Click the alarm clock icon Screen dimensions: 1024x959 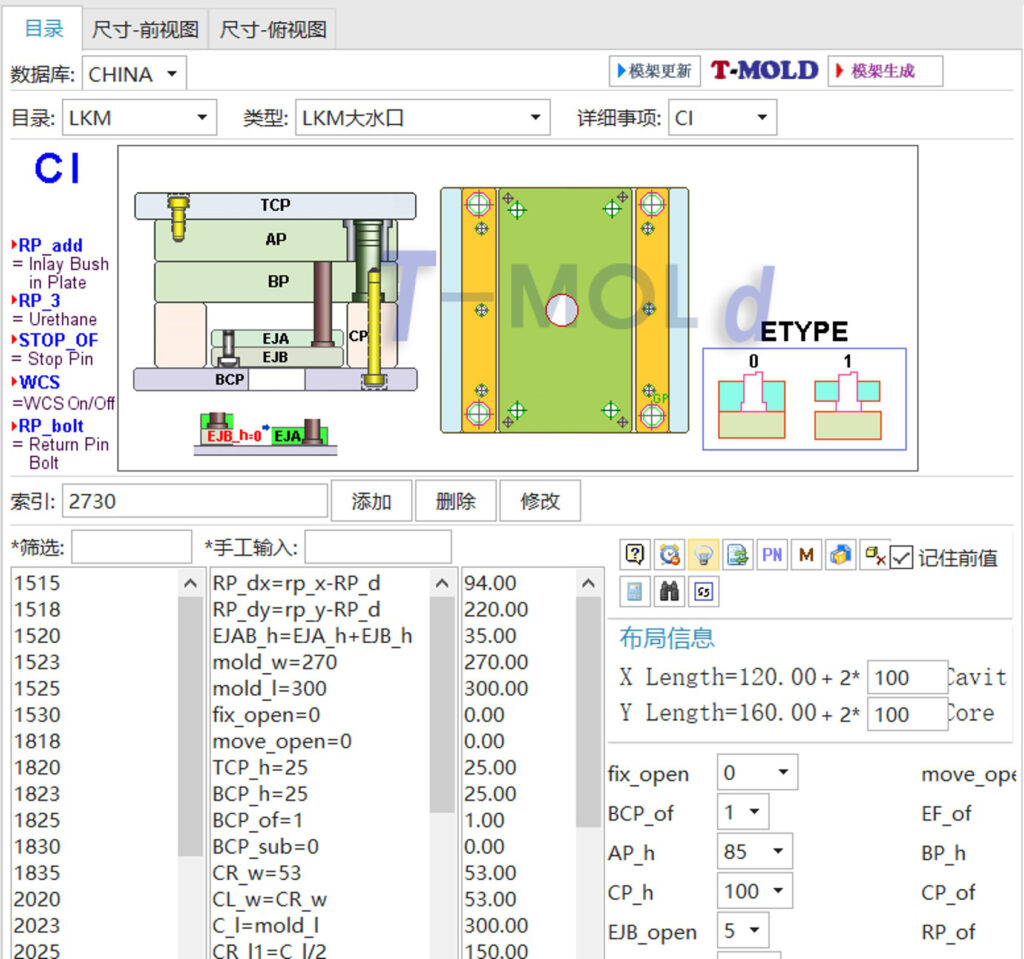(x=669, y=555)
